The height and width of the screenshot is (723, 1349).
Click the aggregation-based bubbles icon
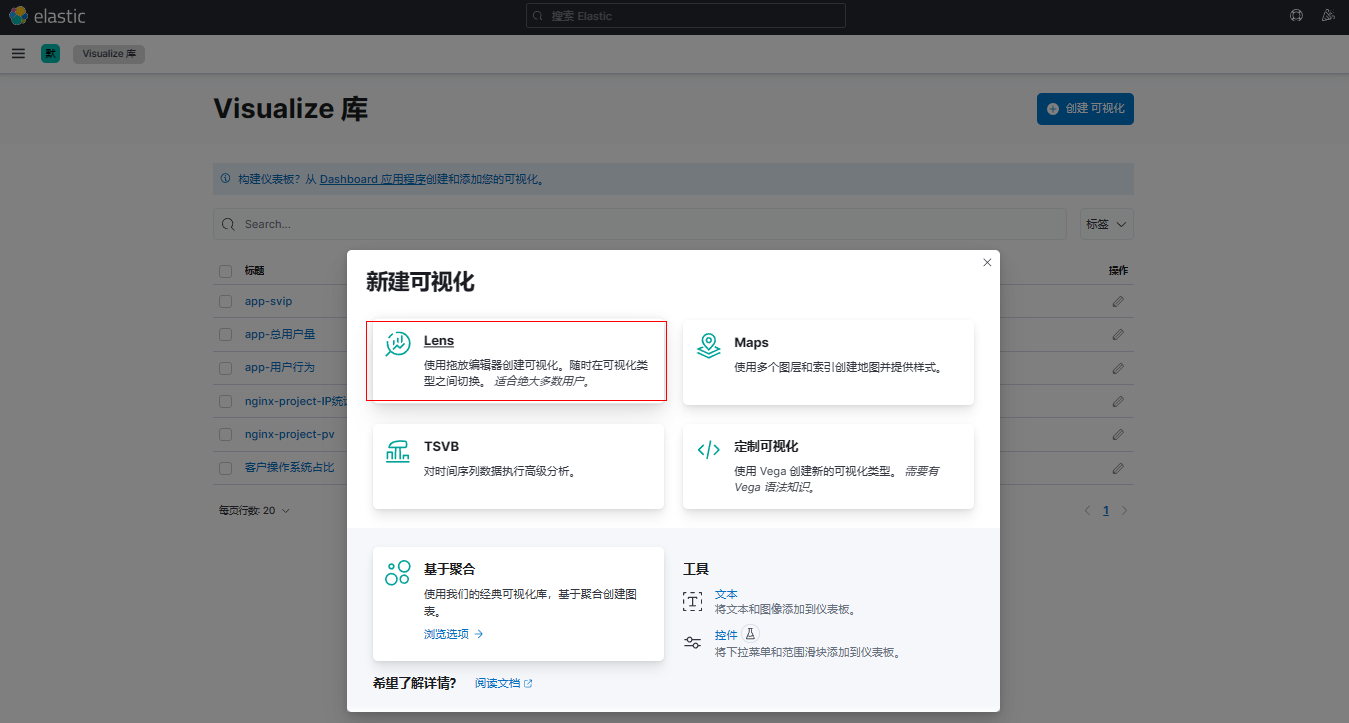[x=398, y=572]
